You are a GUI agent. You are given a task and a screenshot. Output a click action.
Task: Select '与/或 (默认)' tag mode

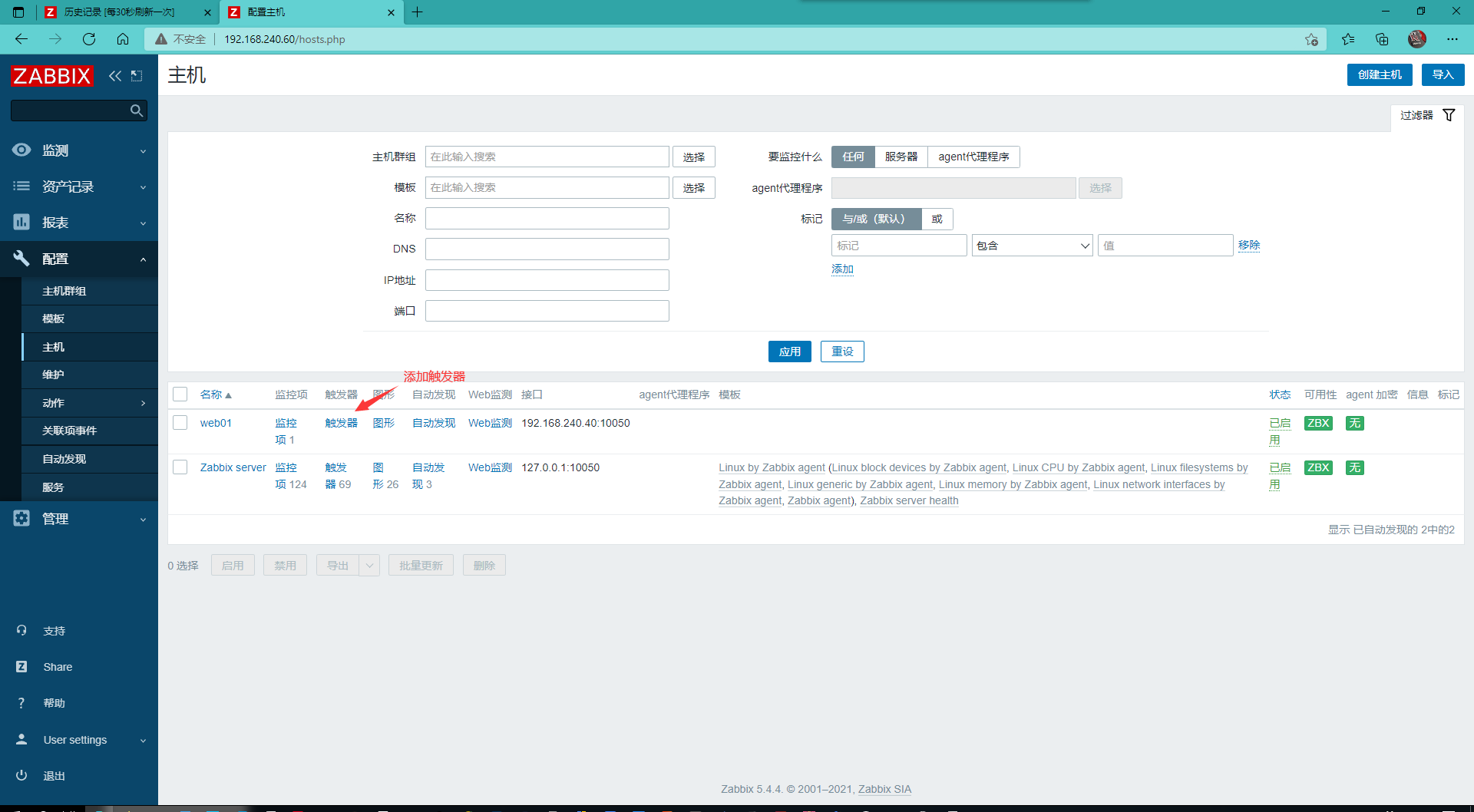[x=876, y=219]
